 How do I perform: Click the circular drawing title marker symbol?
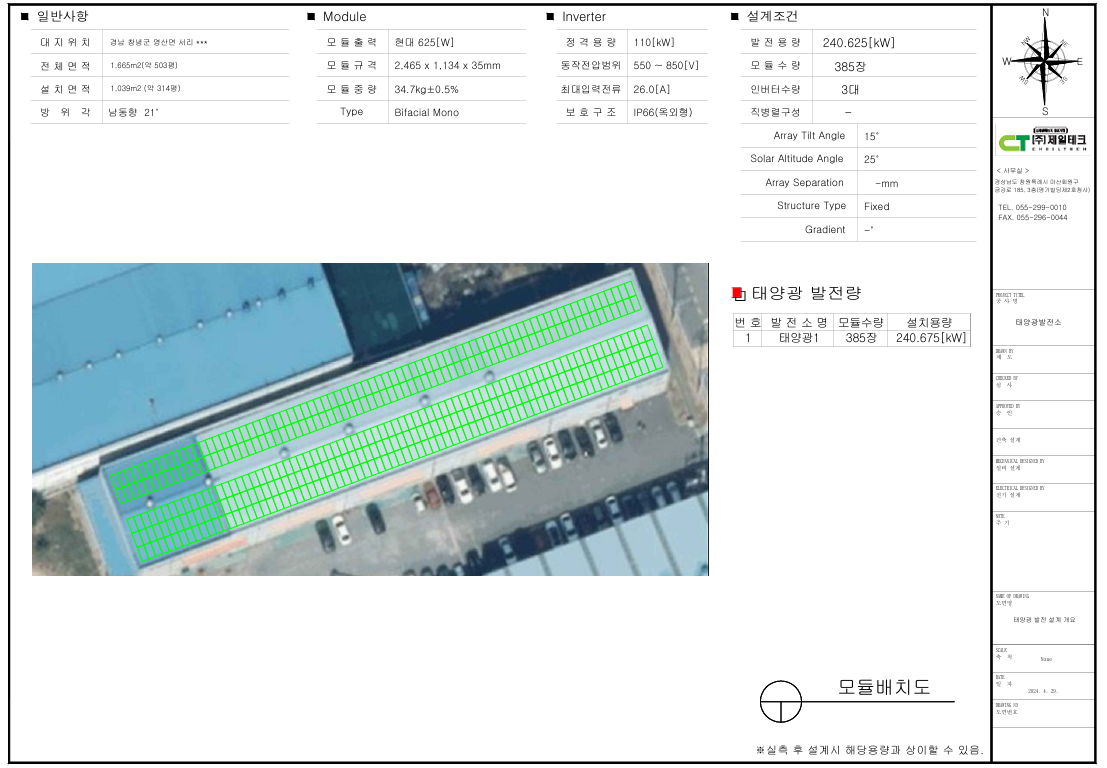click(x=781, y=701)
